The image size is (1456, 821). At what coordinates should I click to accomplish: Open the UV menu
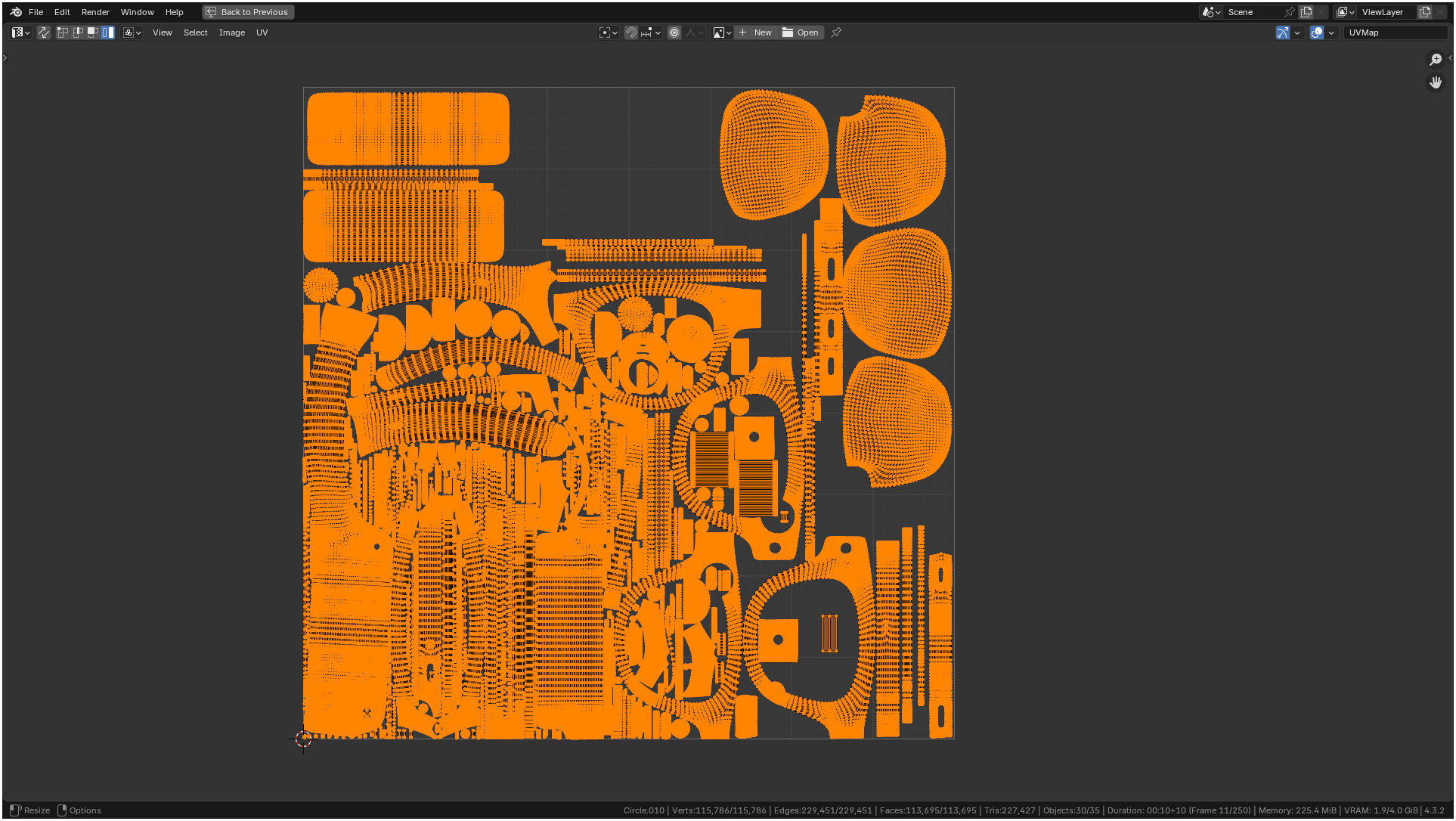[262, 33]
